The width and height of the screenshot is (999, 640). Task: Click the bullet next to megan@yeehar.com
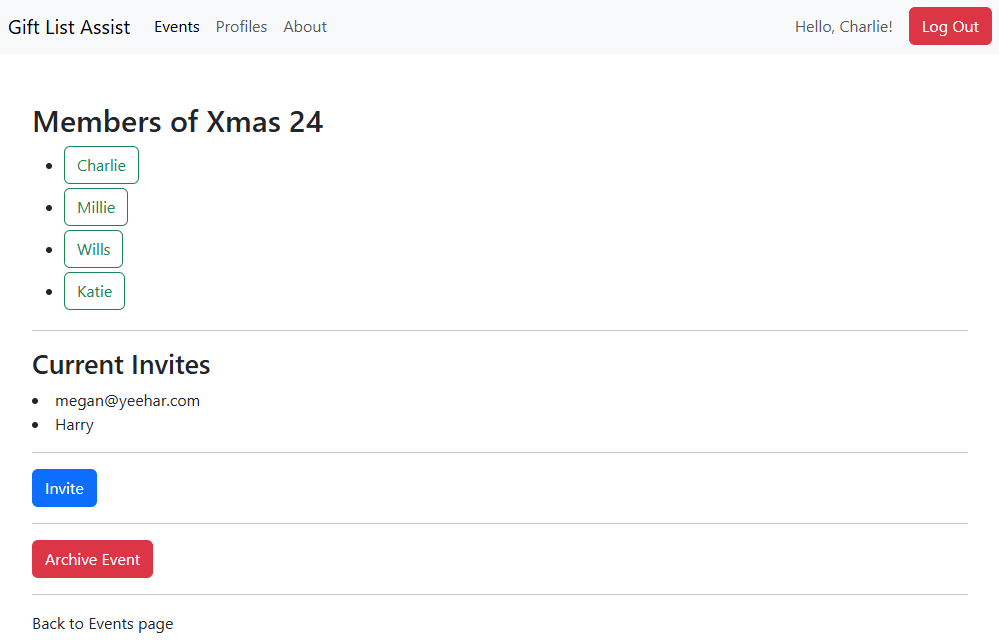[36, 401]
